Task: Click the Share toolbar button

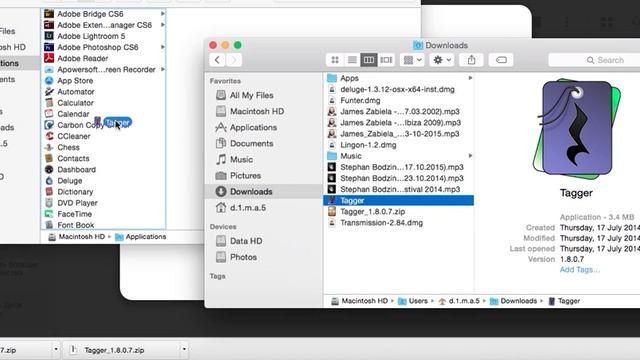Action: coord(471,60)
